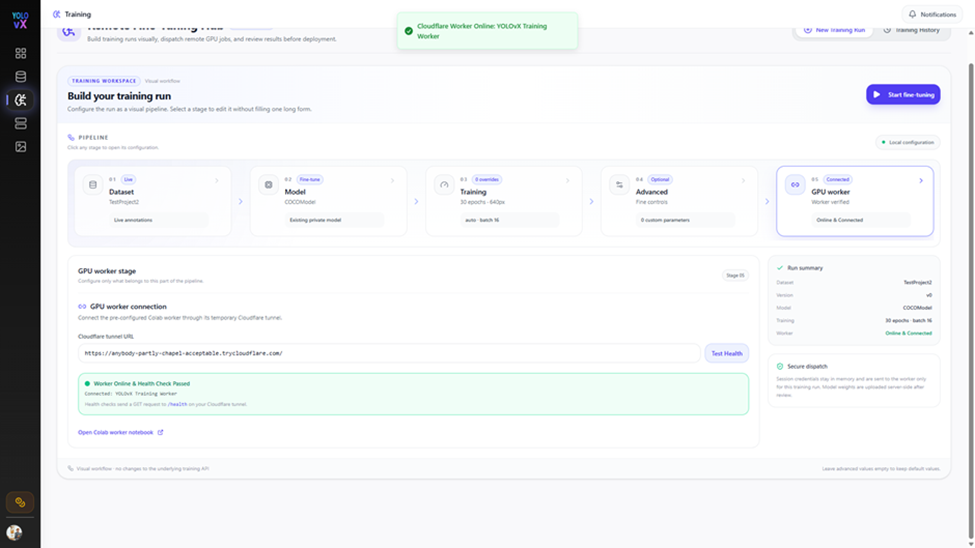The width and height of the screenshot is (975, 548).
Task: Click the Training breadcrumb icon in the top bar
Action: 57,14
